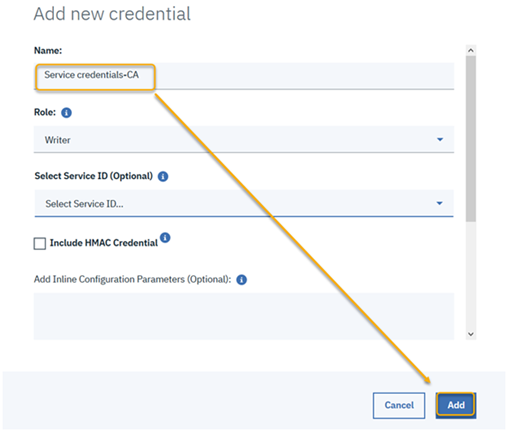Click the Role info icon
This screenshot has width=508, height=433.
point(66,113)
